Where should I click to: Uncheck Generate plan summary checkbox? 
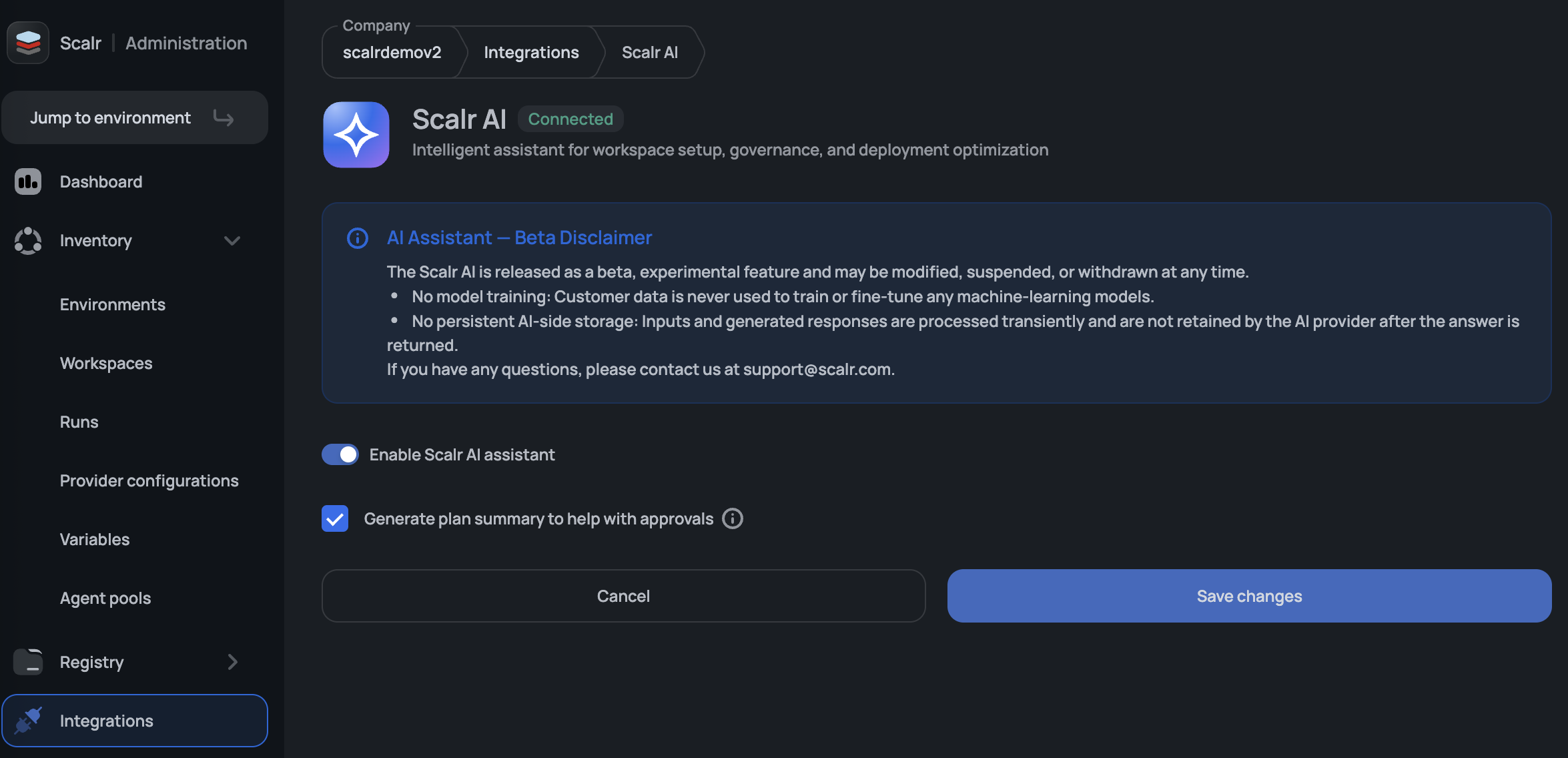click(x=335, y=518)
